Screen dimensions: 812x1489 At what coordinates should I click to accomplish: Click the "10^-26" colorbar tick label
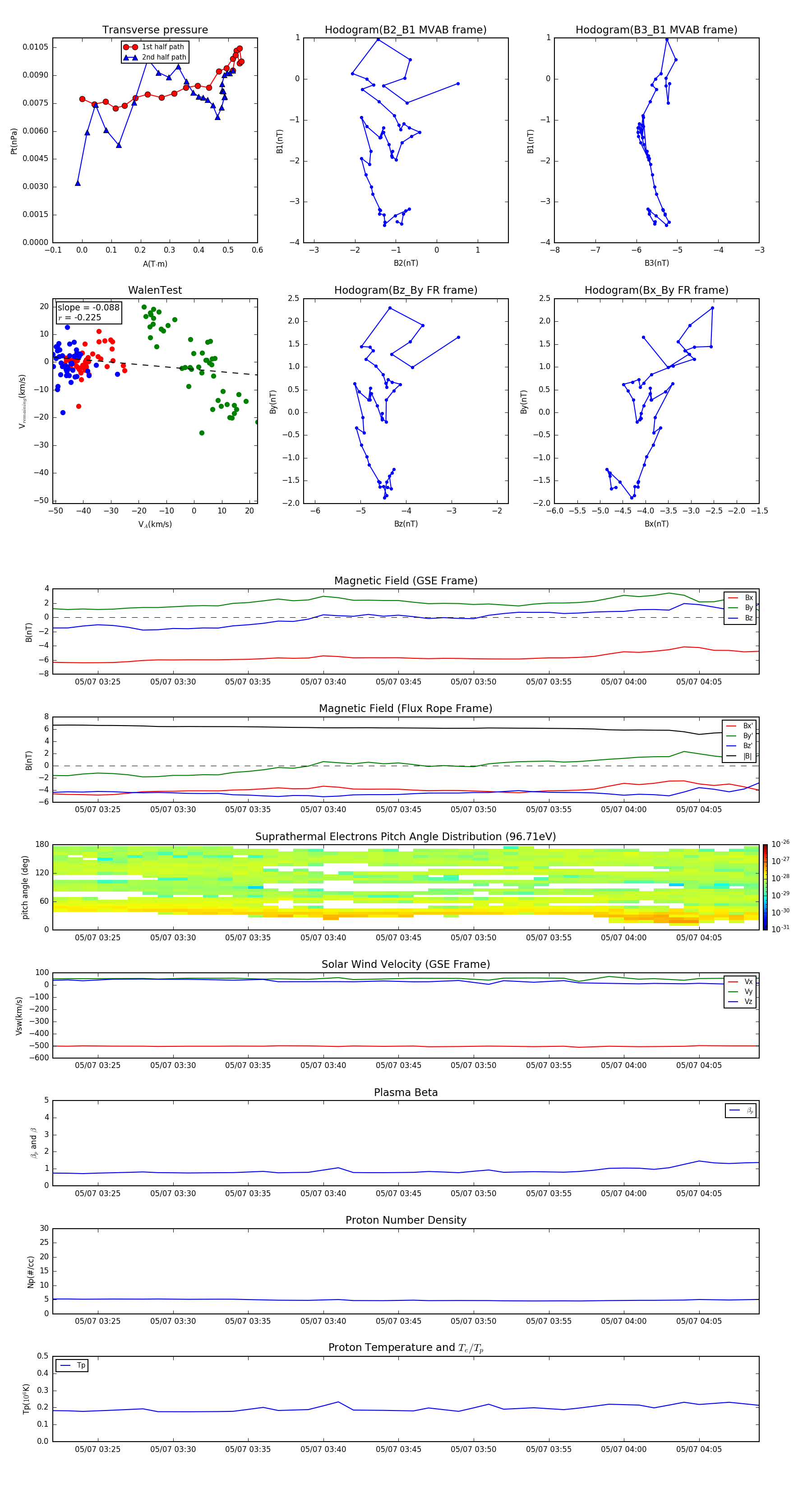(780, 844)
